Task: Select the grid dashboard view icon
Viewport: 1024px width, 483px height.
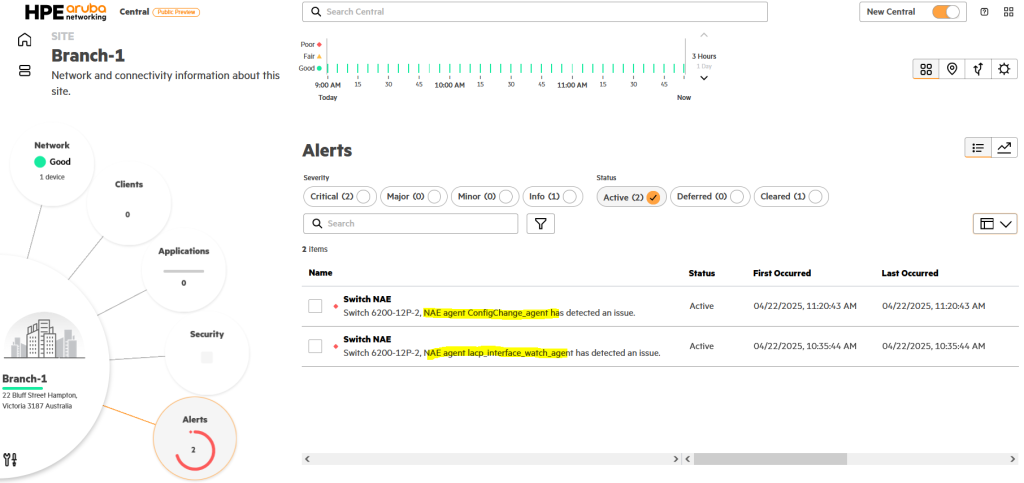Action: tap(926, 69)
